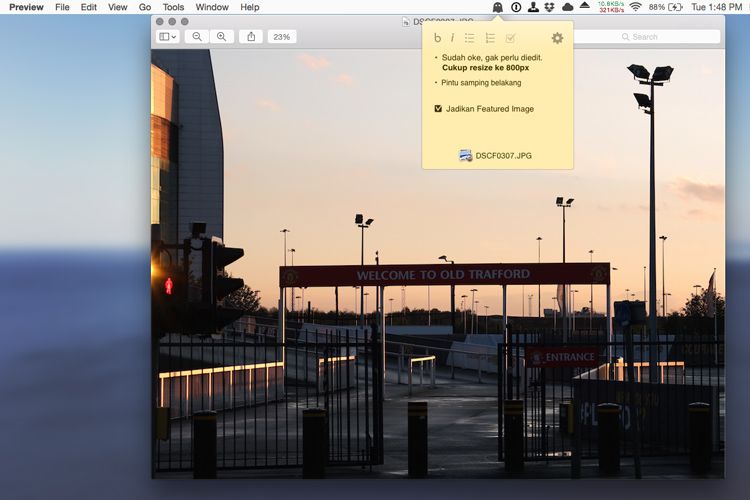The width and height of the screenshot is (750, 500).
Task: Uncheck the Jadikan Featured Image checkbox
Action: 438,109
